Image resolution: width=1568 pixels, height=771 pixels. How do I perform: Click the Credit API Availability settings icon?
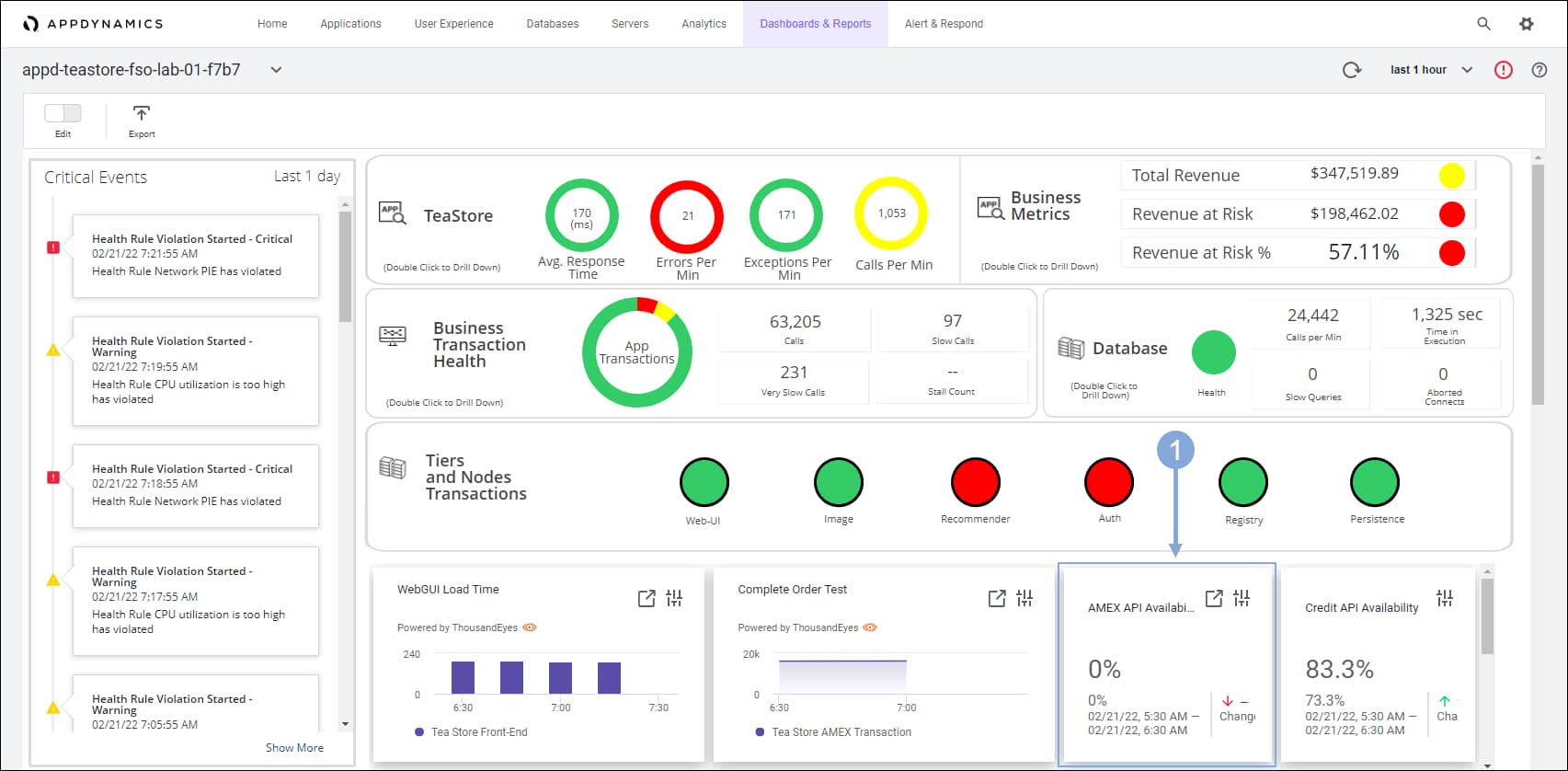(1445, 599)
